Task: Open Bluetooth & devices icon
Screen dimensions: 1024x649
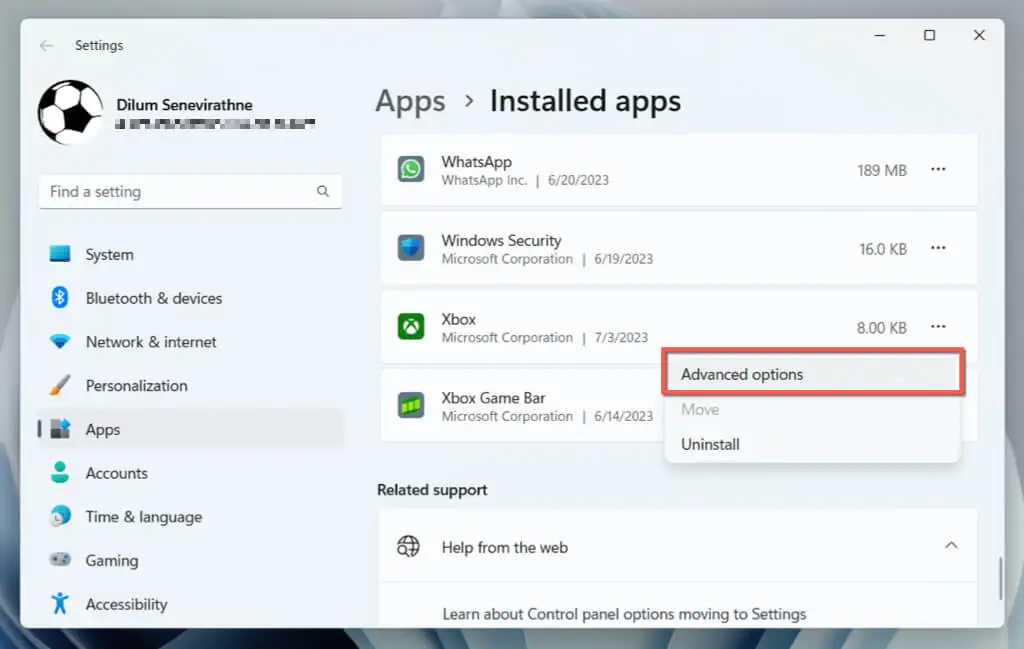Action: pyautogui.click(x=60, y=298)
